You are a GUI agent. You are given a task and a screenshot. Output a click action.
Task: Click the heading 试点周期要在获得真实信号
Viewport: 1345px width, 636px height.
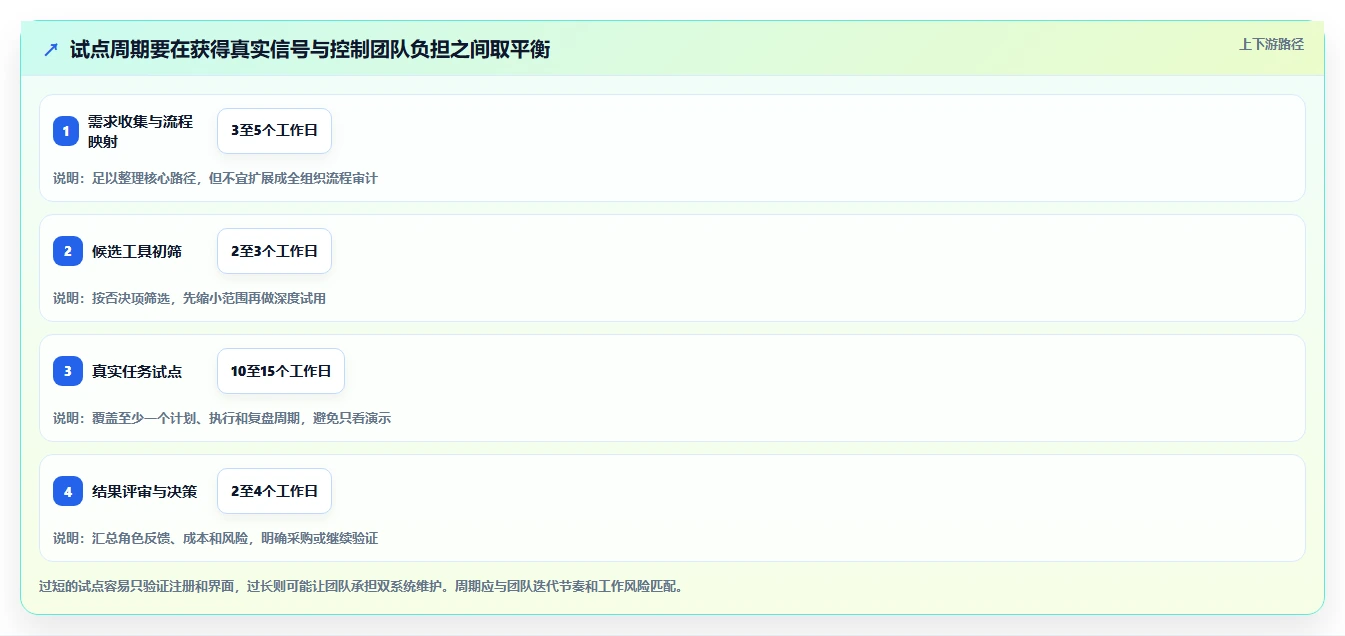310,49
